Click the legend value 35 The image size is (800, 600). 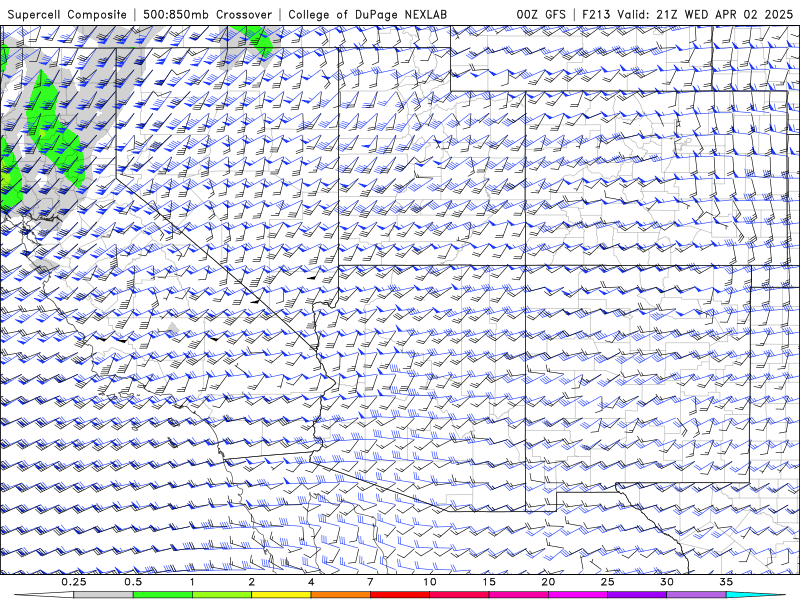726,582
